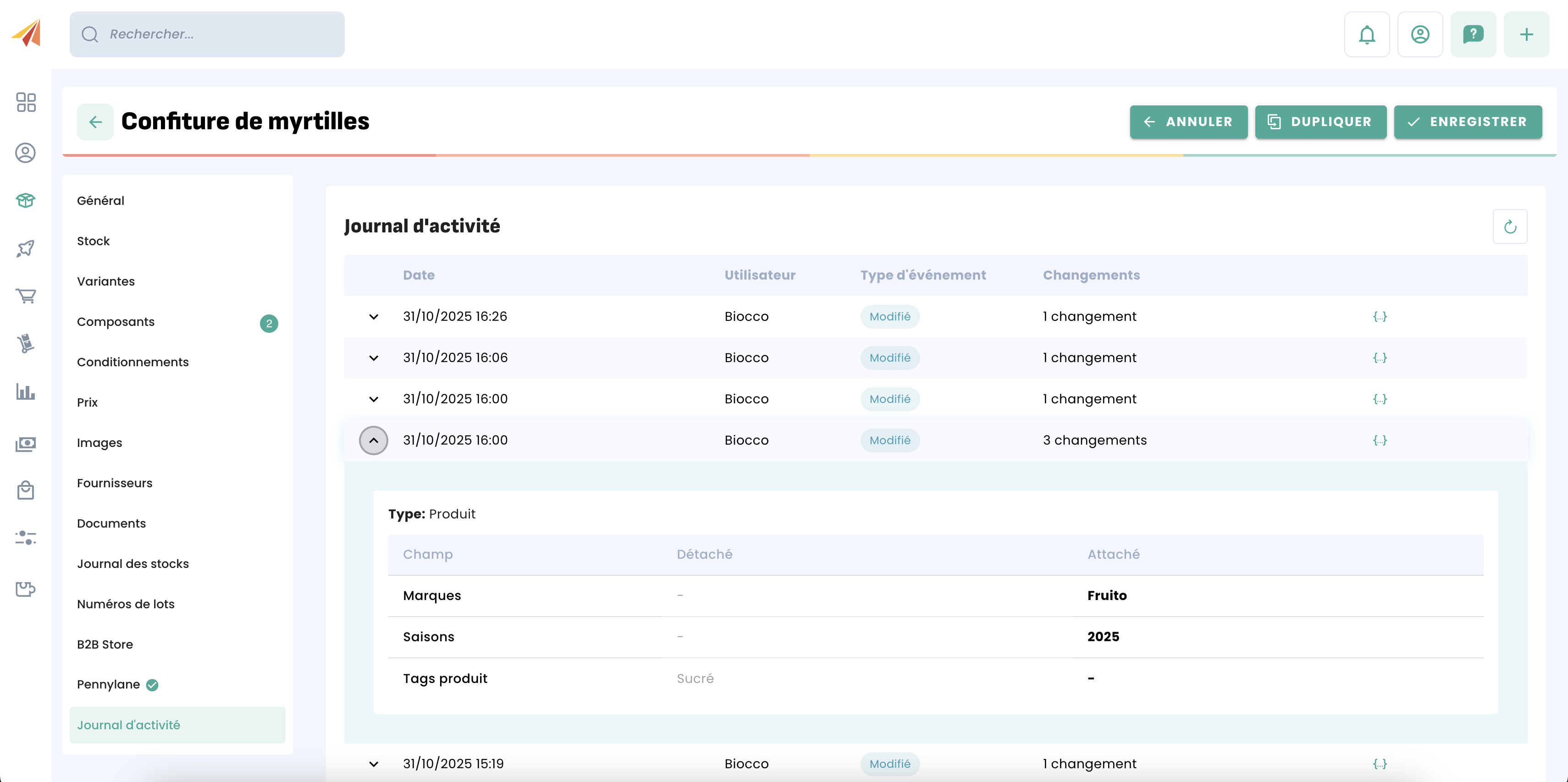1568x782 pixels.
Task: Open the bar chart statistics icon
Action: click(x=26, y=391)
